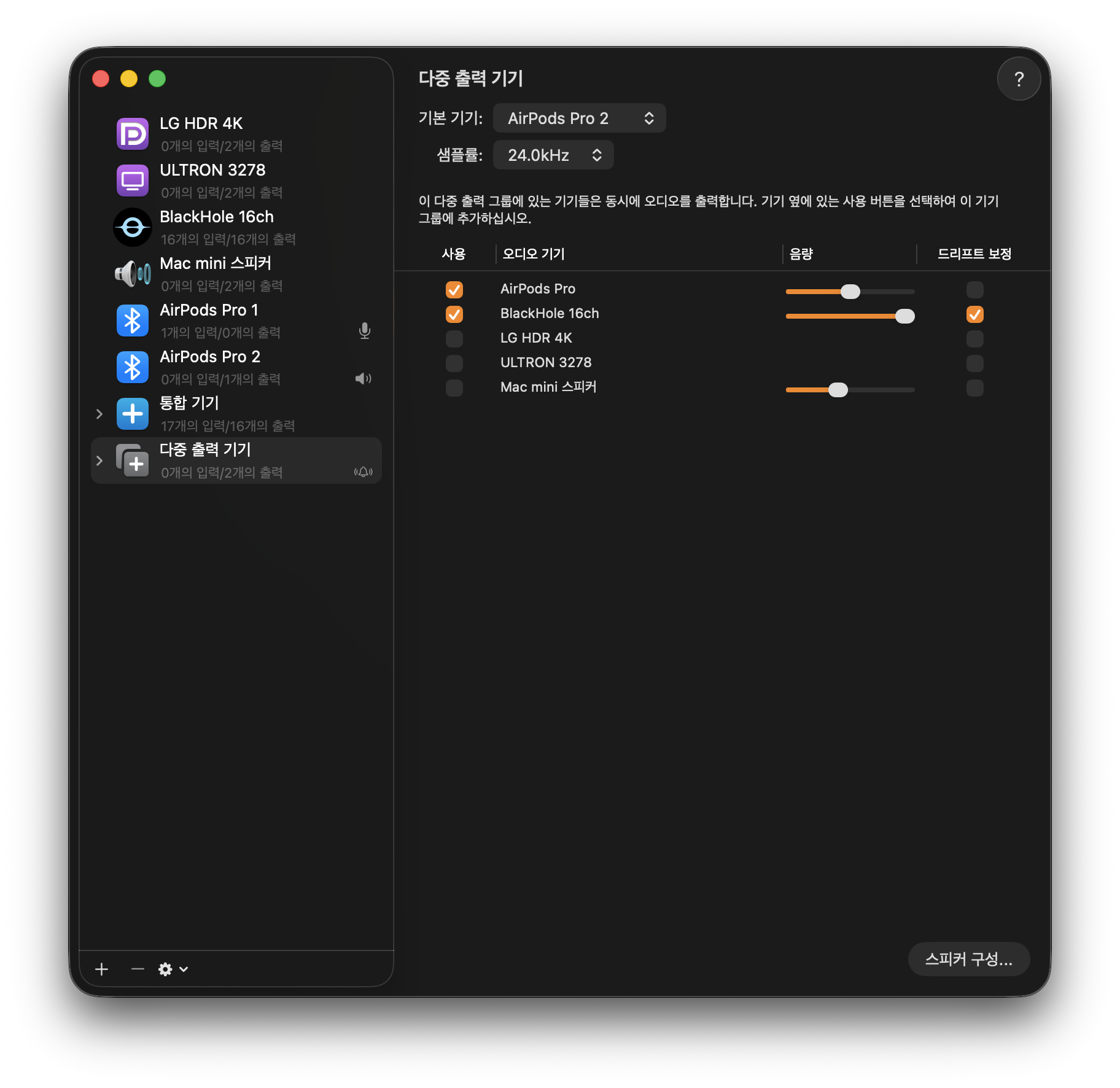Select the BlackHole 16ch device icon
This screenshot has height=1088, width=1120.
[x=132, y=227]
